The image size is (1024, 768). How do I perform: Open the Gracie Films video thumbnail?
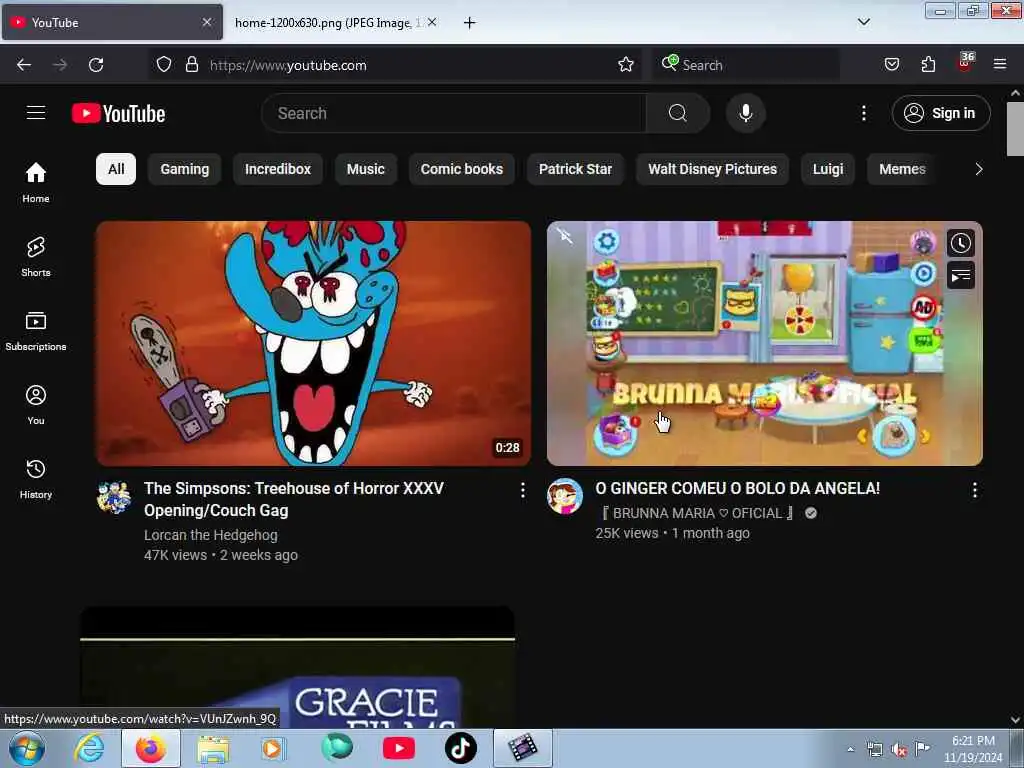coord(297,667)
